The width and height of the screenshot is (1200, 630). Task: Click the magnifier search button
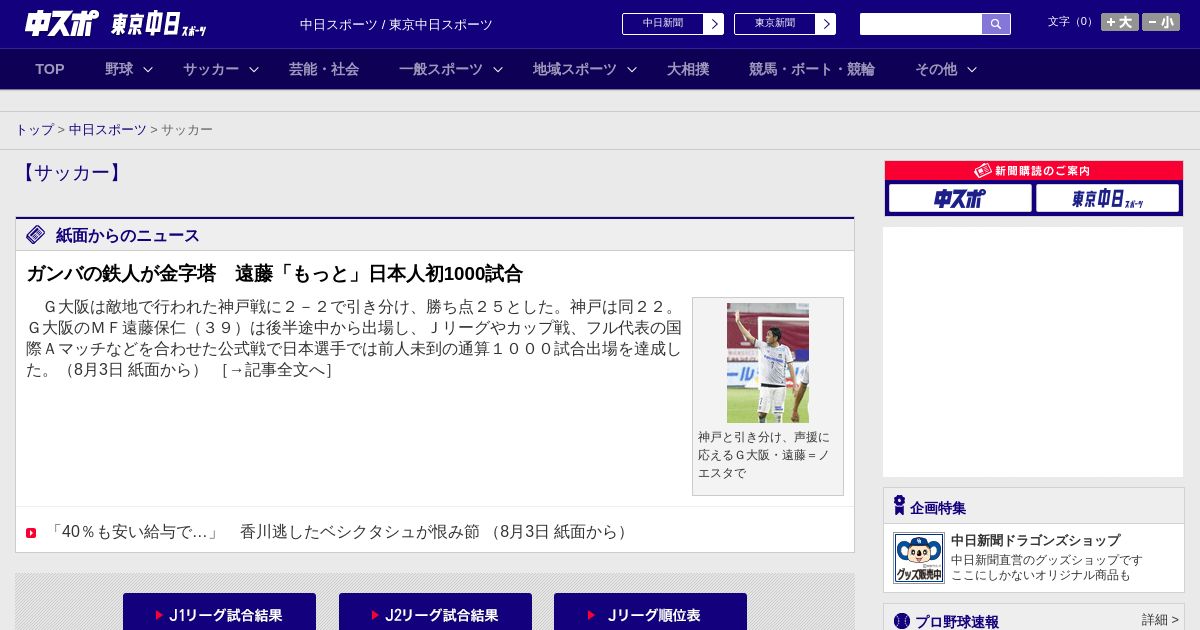996,24
